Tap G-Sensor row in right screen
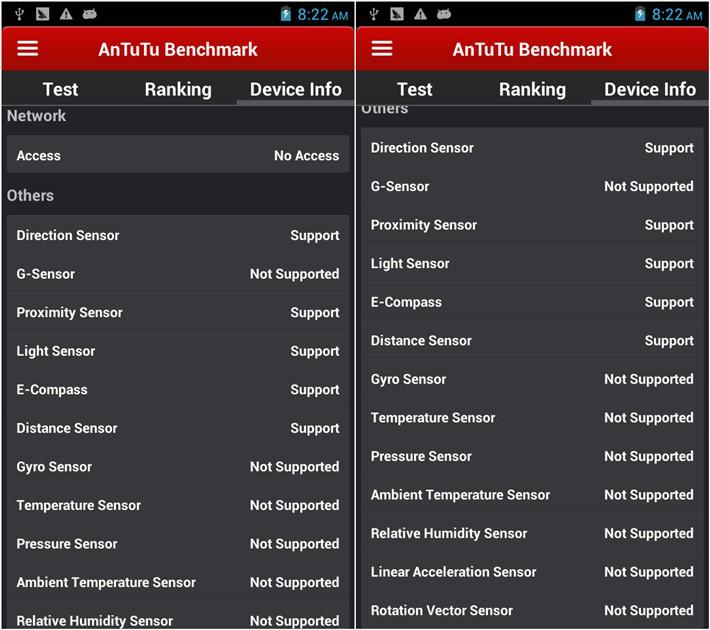This screenshot has height=630, width=710. click(532, 186)
